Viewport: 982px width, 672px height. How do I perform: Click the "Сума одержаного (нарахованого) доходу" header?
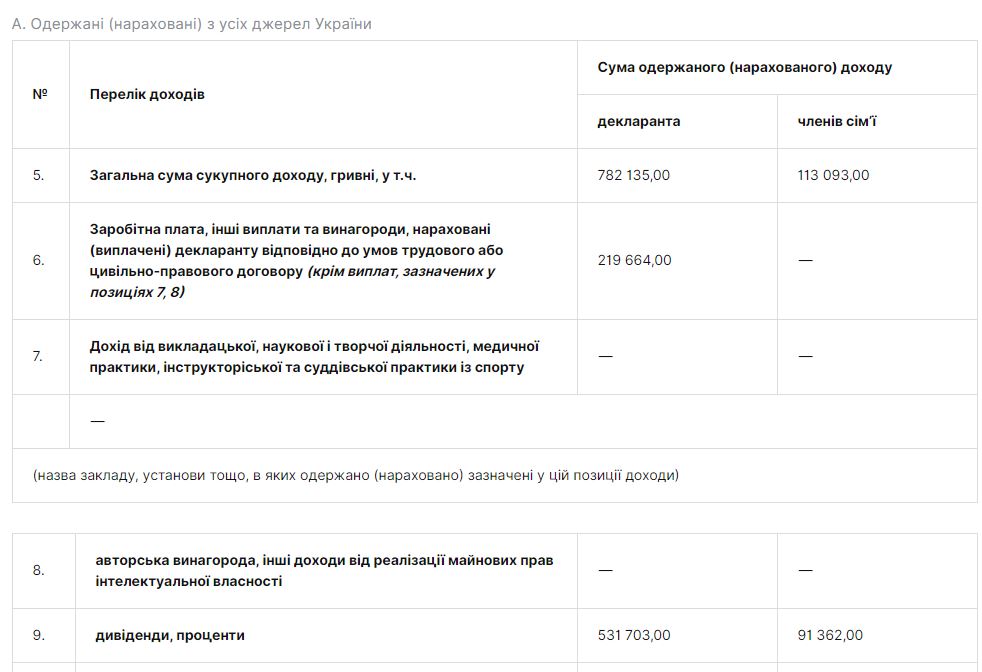744,67
